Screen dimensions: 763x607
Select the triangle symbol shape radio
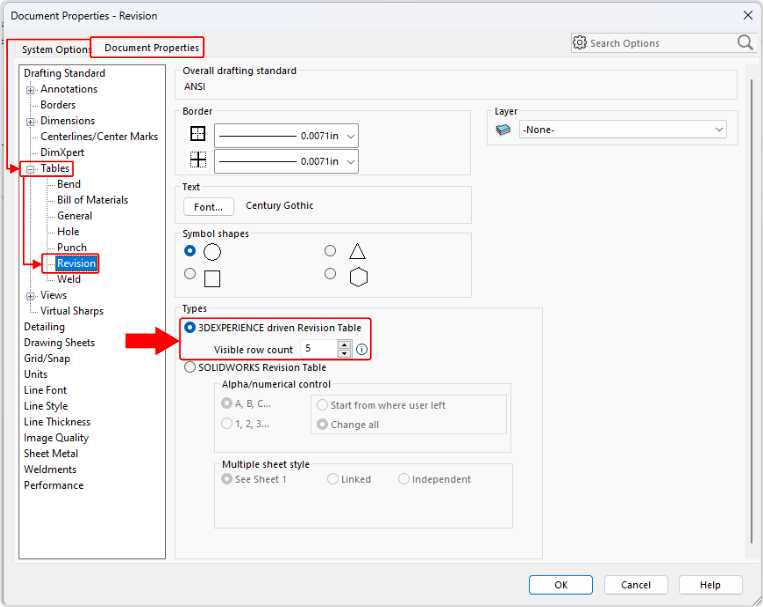[x=330, y=251]
